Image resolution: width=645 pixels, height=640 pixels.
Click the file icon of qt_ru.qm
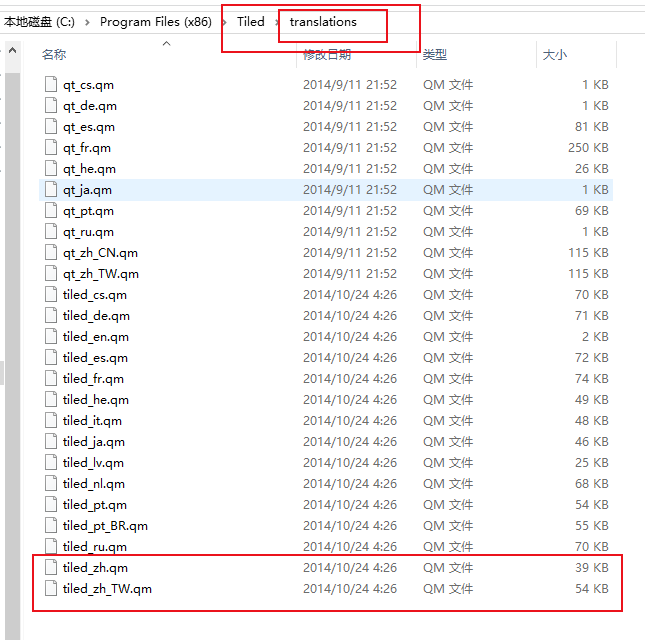(x=51, y=231)
